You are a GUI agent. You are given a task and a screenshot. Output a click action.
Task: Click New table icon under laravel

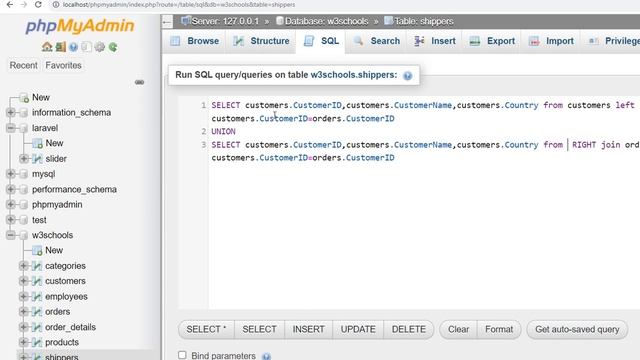[37, 143]
